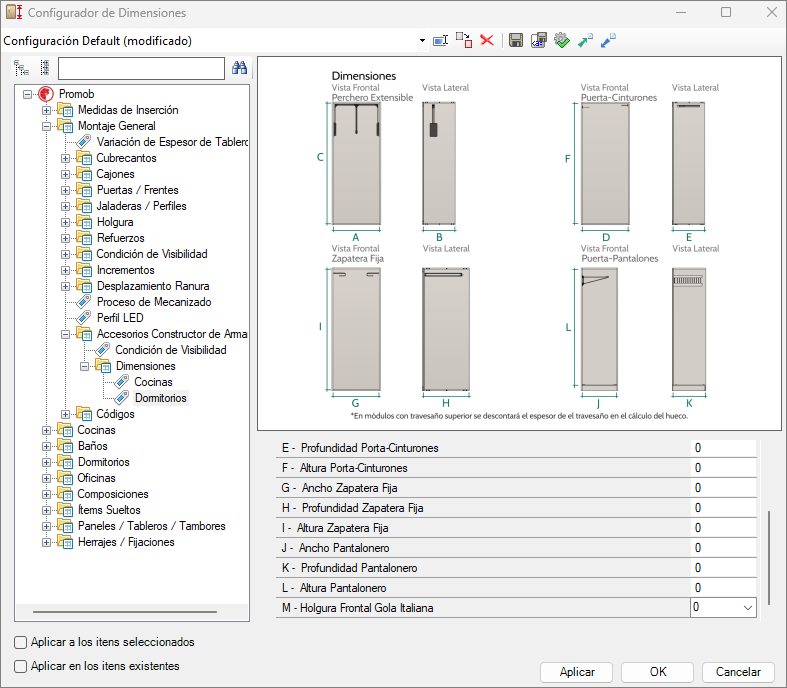Screen dimensions: 787x688
Task: Collapse the Promob root node
Action: pyautogui.click(x=27, y=94)
